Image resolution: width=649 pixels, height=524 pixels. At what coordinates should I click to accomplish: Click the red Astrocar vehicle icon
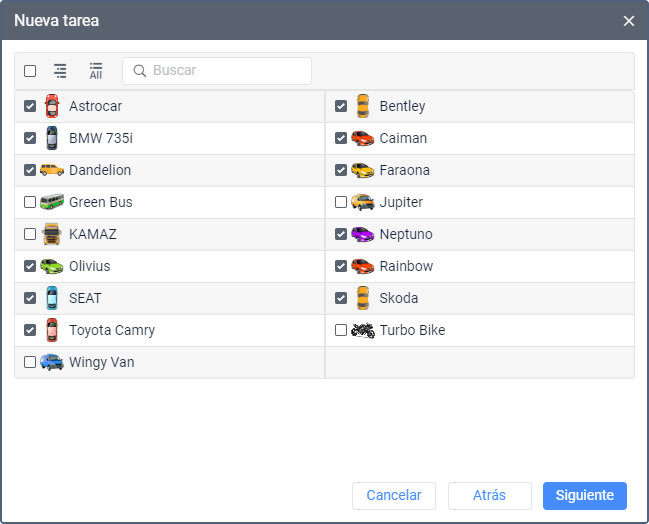click(52, 106)
